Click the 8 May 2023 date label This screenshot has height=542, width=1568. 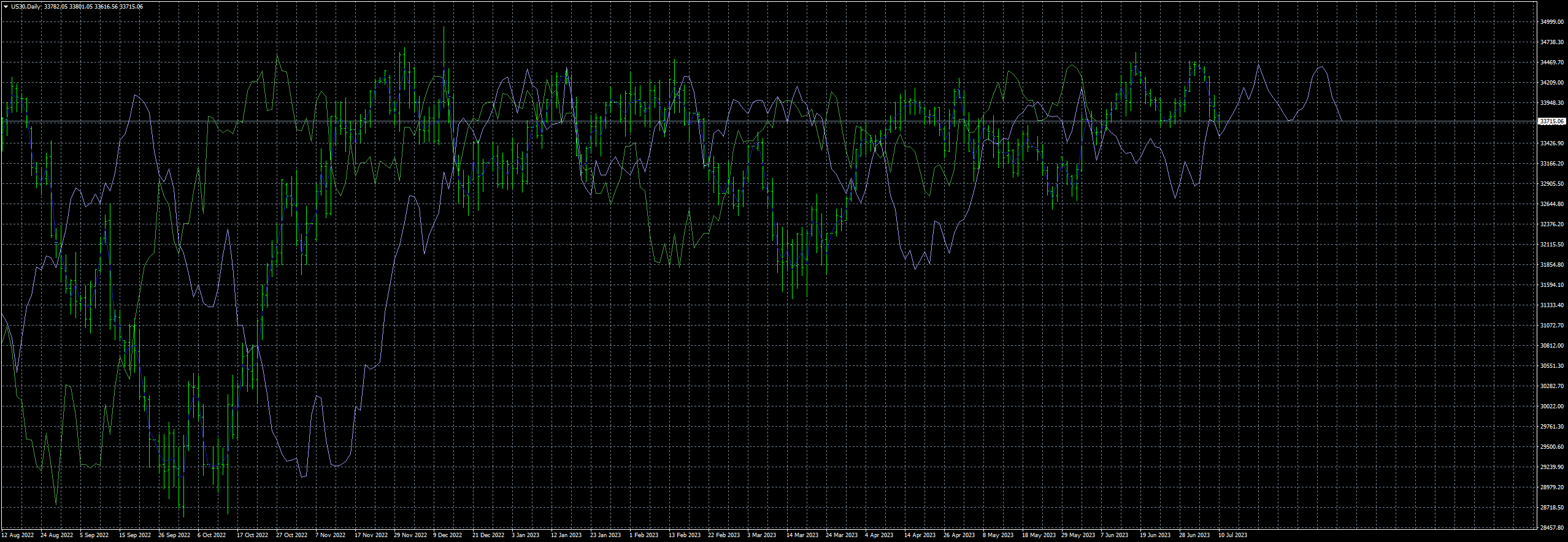[998, 535]
